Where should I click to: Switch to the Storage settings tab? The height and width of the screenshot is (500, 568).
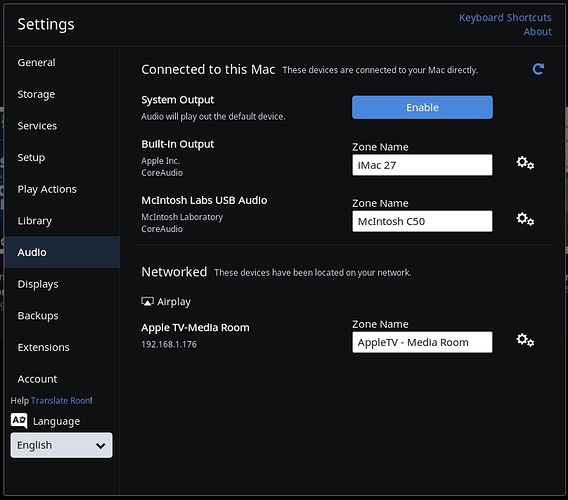(36, 94)
